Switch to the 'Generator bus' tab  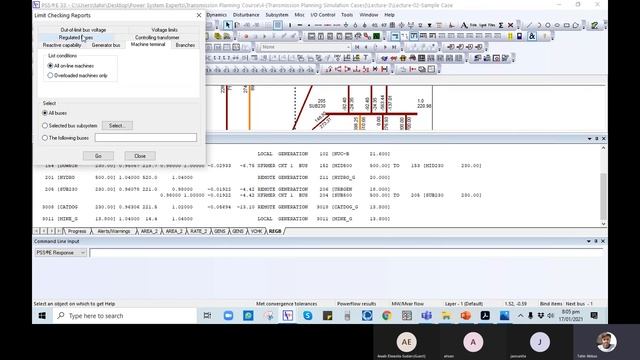click(106, 45)
